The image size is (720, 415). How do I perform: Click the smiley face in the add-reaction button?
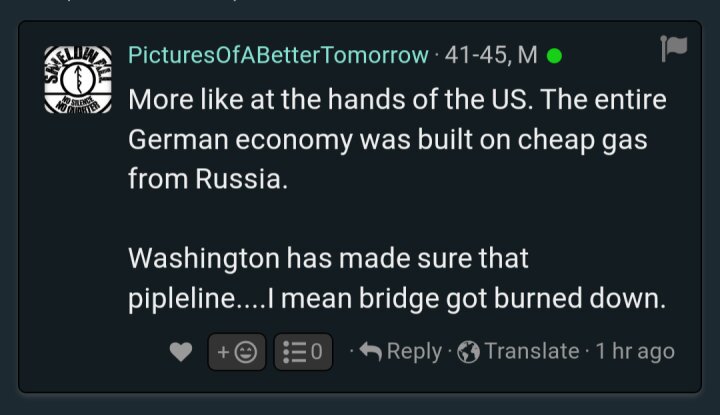click(x=246, y=352)
